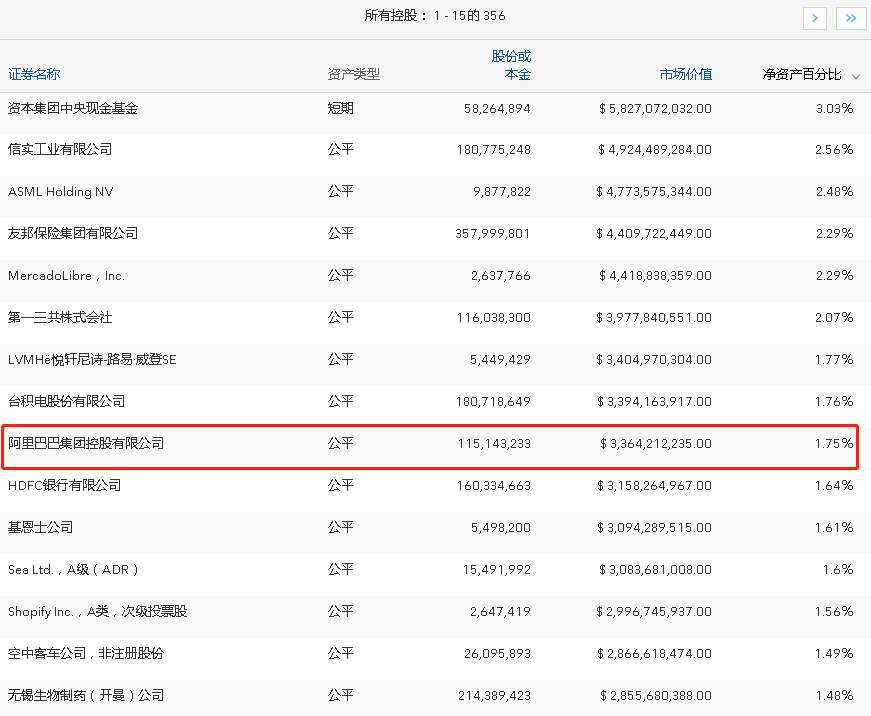Viewport: 871px width, 716px height.
Task: Select LVMH security name
Action: click(92, 359)
